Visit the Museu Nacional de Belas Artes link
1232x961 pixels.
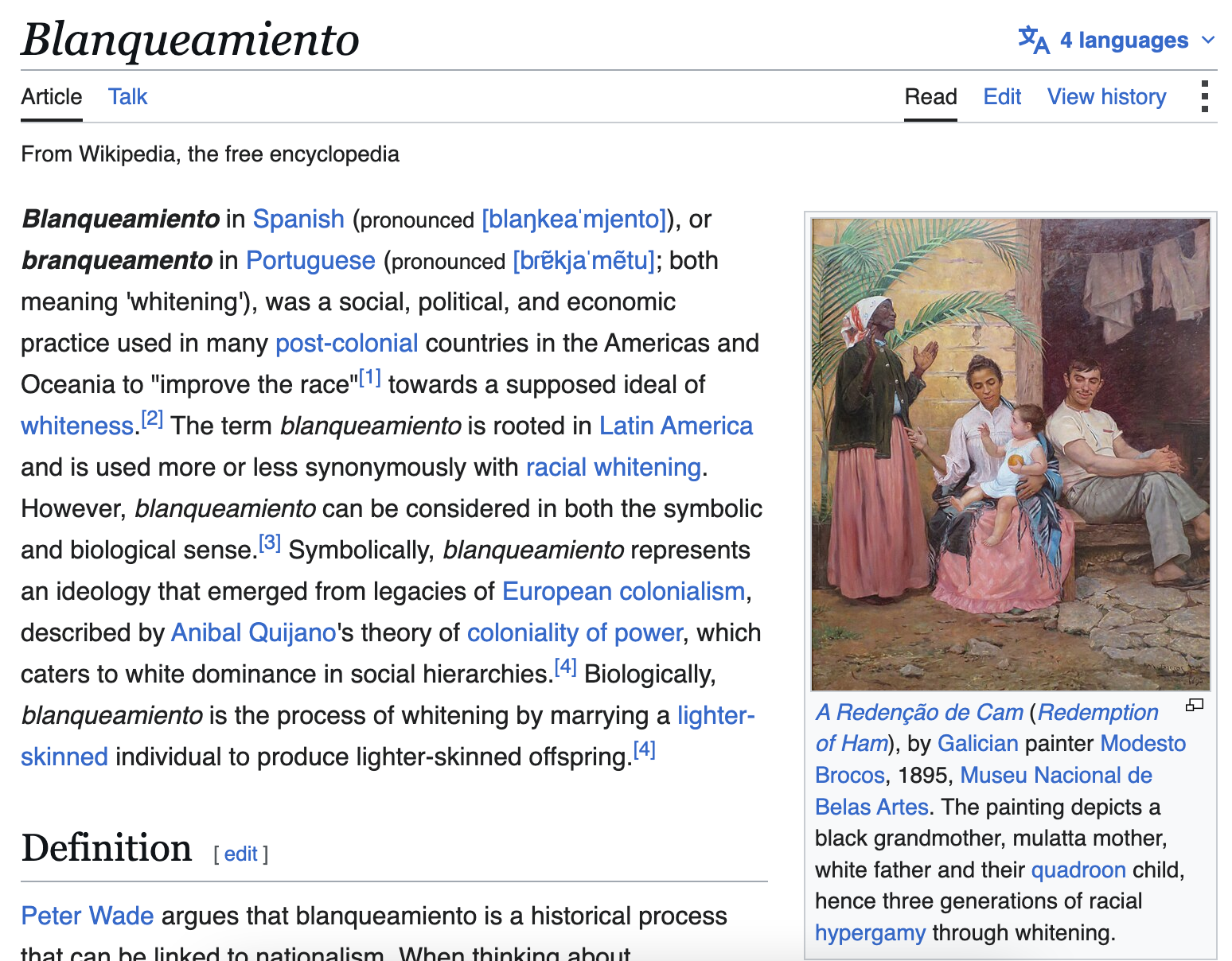[1056, 775]
